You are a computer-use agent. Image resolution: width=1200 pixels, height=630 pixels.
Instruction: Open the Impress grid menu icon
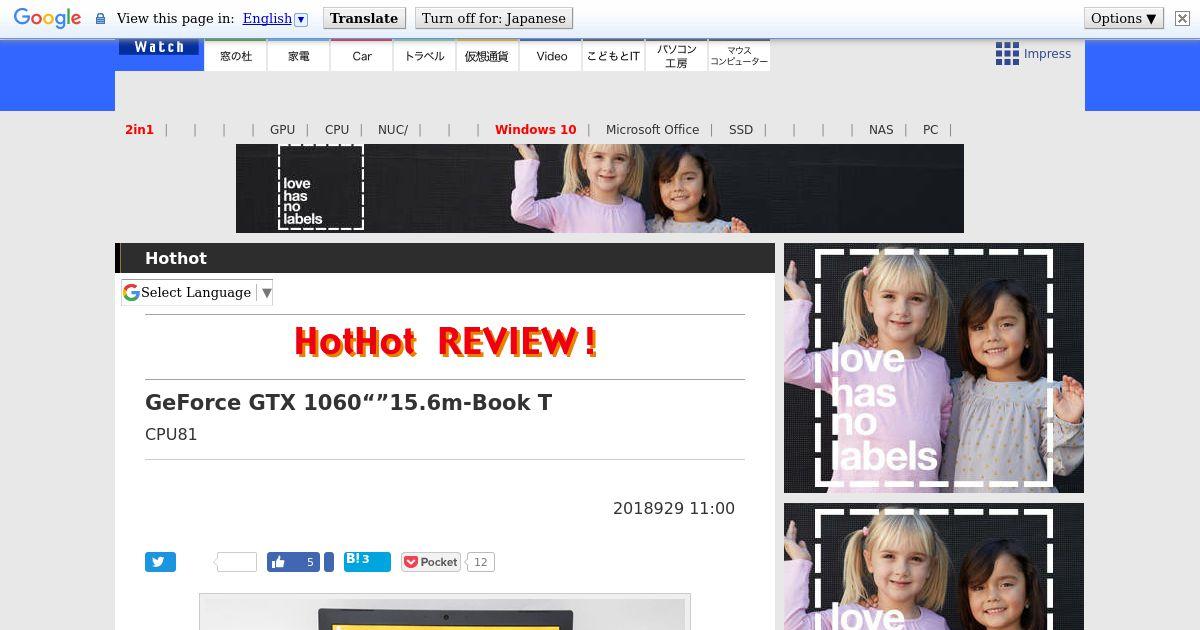click(x=1007, y=54)
